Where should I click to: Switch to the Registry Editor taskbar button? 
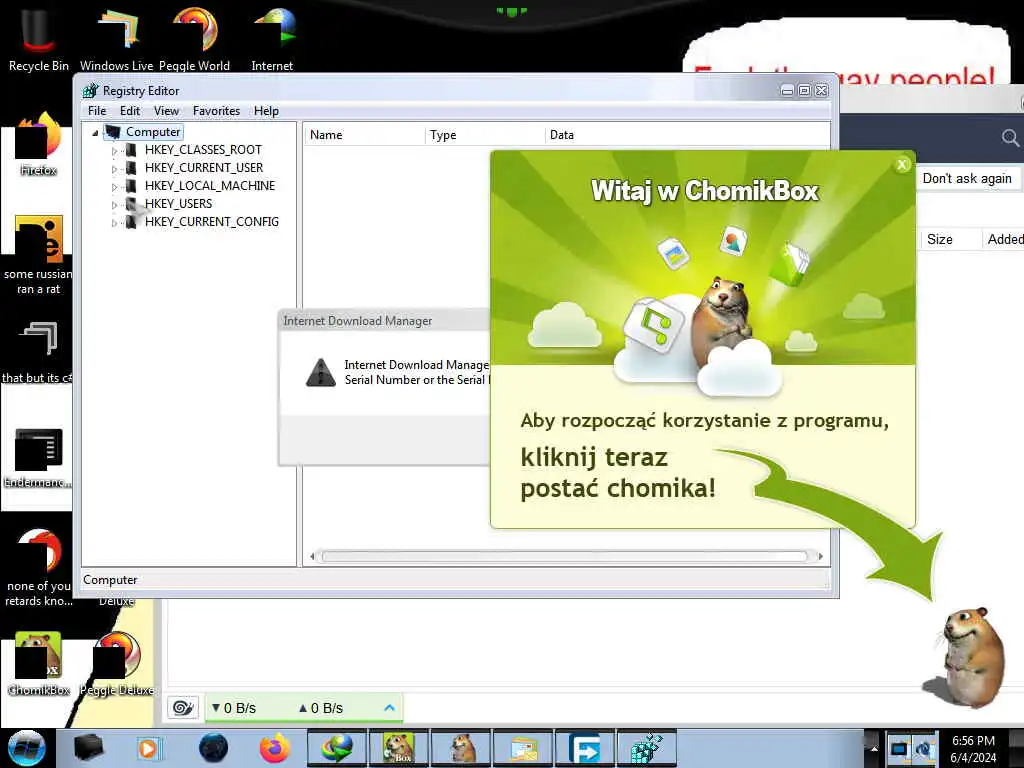(647, 748)
